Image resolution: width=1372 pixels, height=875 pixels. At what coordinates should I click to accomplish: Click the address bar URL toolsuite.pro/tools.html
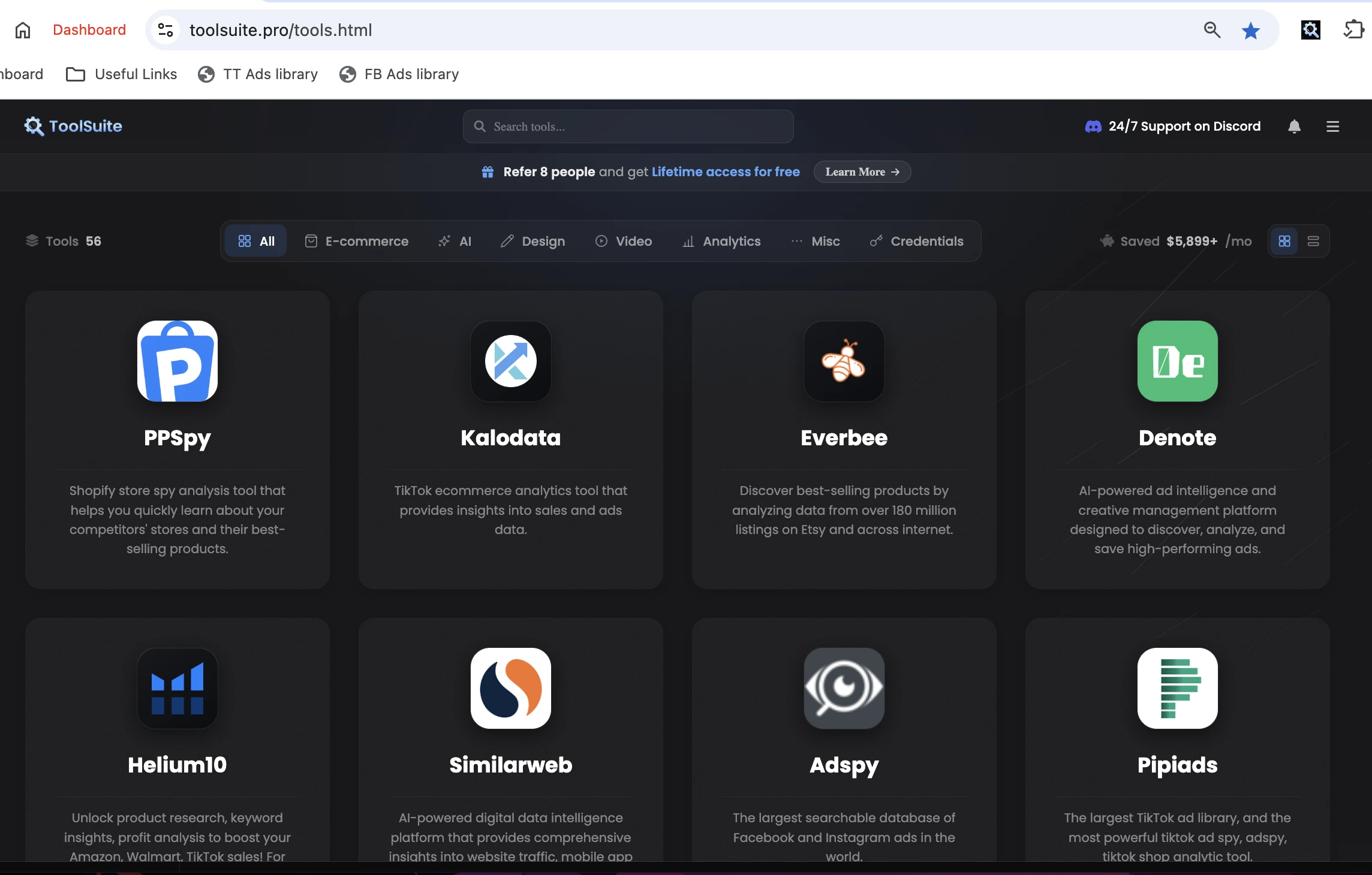click(281, 30)
